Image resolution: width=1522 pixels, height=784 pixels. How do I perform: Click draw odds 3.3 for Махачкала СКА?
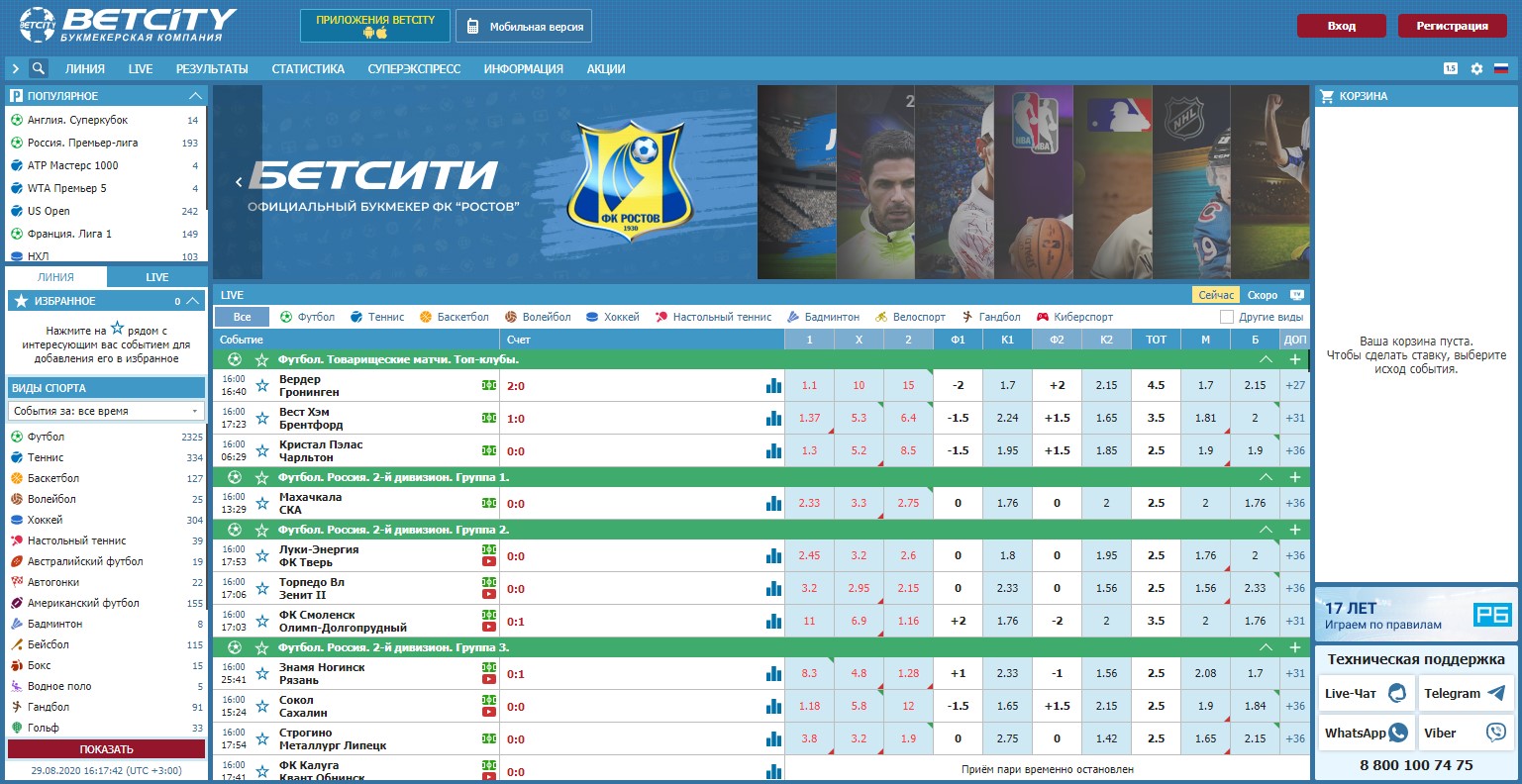(x=859, y=503)
